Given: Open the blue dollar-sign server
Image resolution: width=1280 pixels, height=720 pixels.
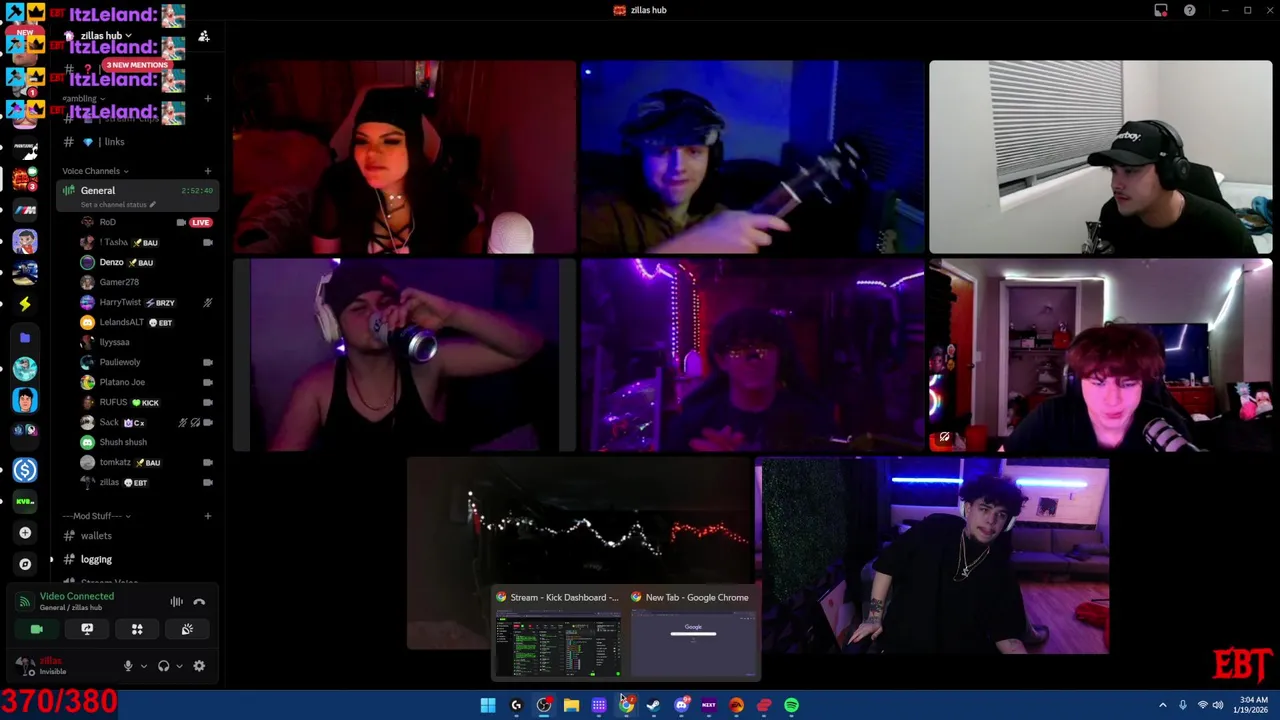Looking at the screenshot, I should [25, 470].
